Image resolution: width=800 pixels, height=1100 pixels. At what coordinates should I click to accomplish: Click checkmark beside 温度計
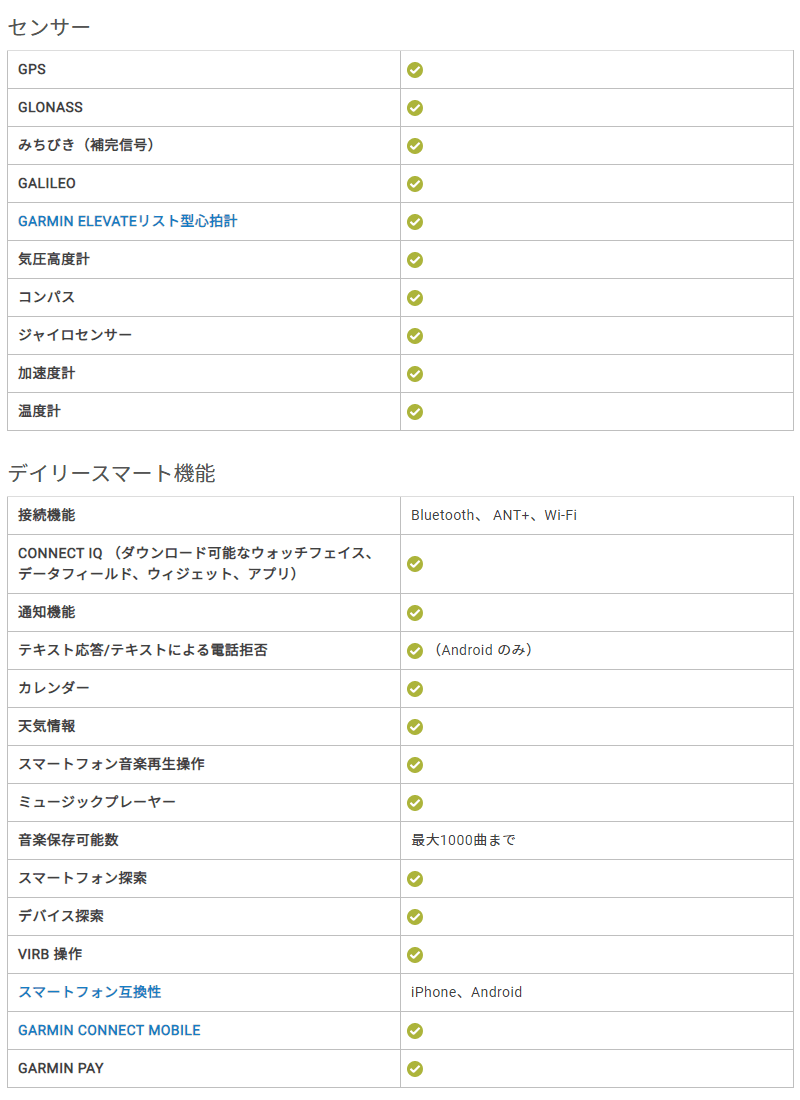(x=415, y=412)
